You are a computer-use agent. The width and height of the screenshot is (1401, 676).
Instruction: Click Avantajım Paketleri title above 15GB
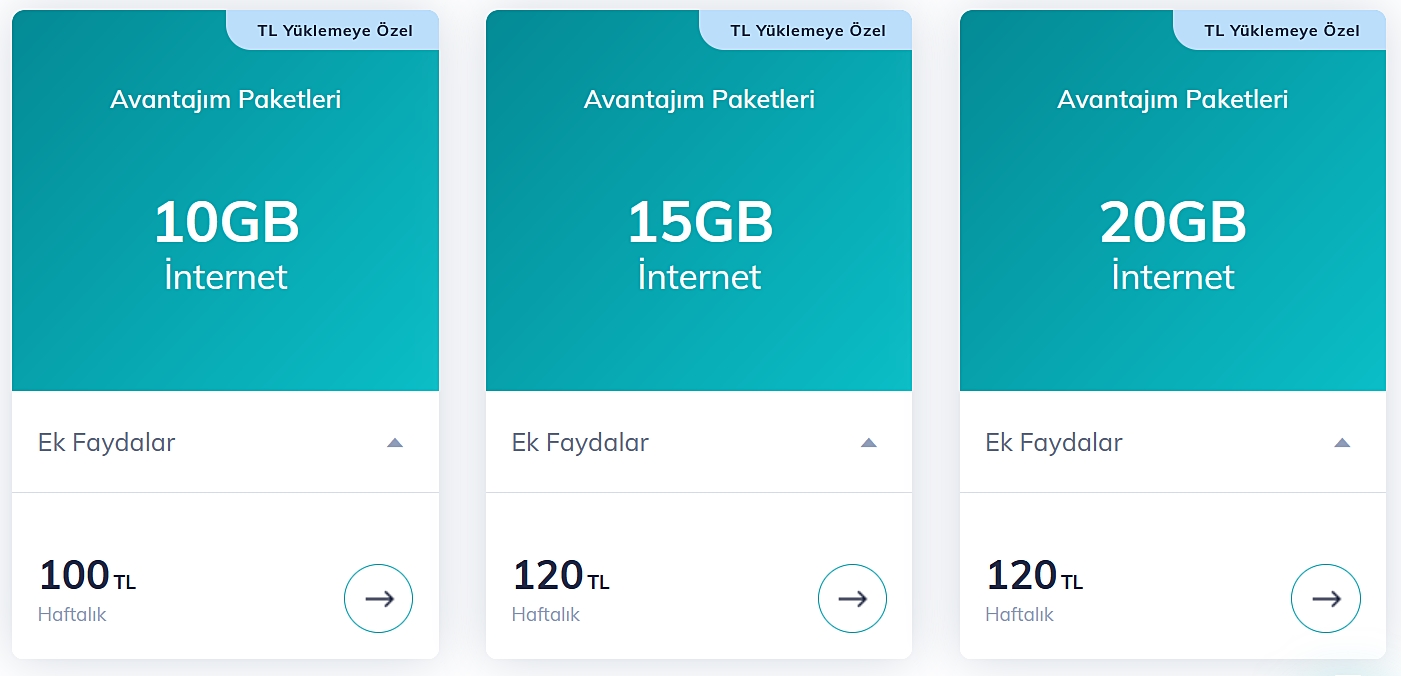[700, 100]
